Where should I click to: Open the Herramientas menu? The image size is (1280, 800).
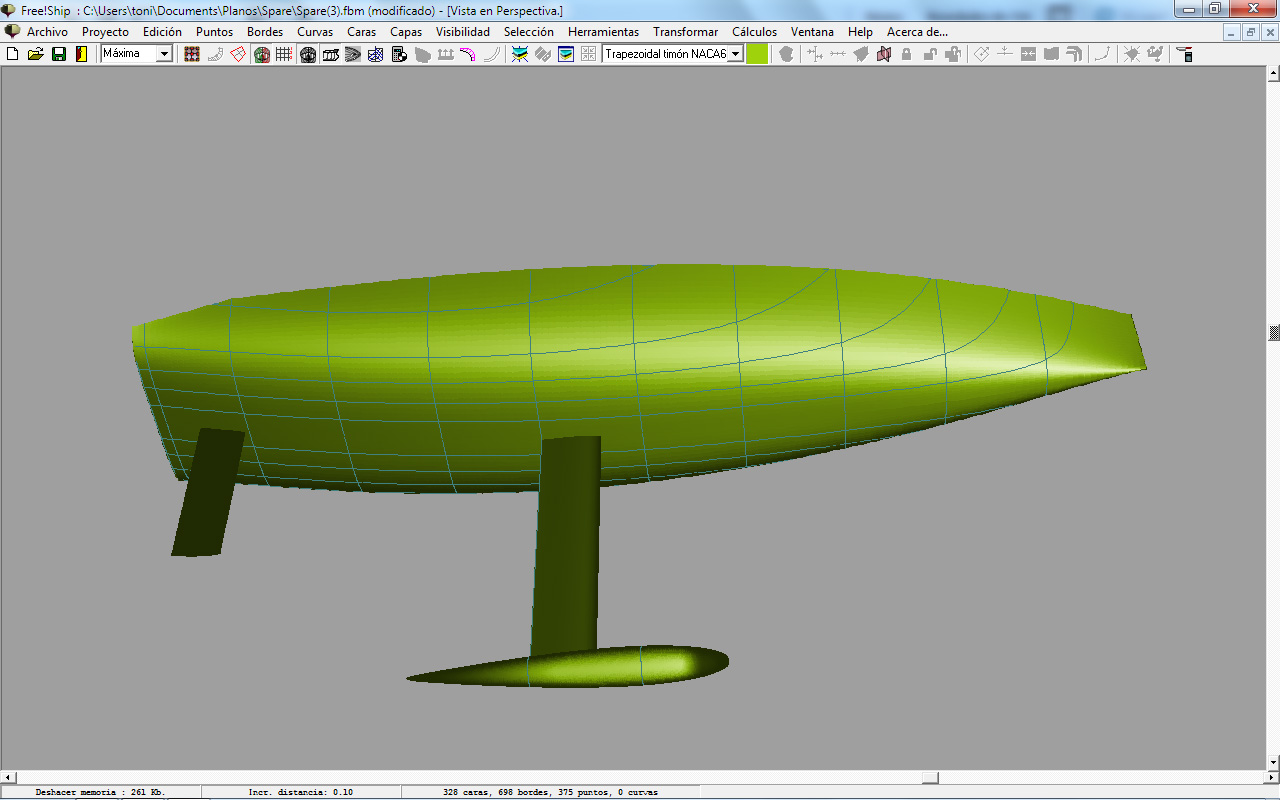603,32
